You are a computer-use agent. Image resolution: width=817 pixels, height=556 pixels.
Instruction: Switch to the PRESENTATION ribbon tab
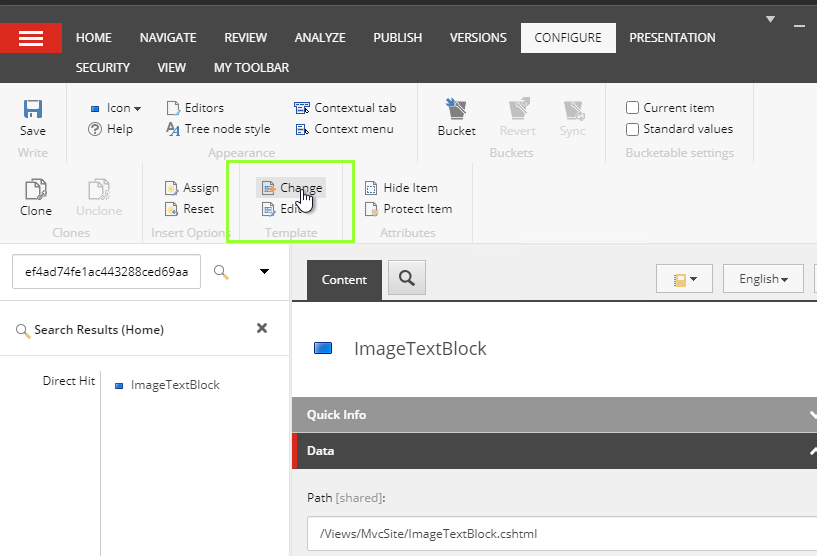tap(672, 38)
